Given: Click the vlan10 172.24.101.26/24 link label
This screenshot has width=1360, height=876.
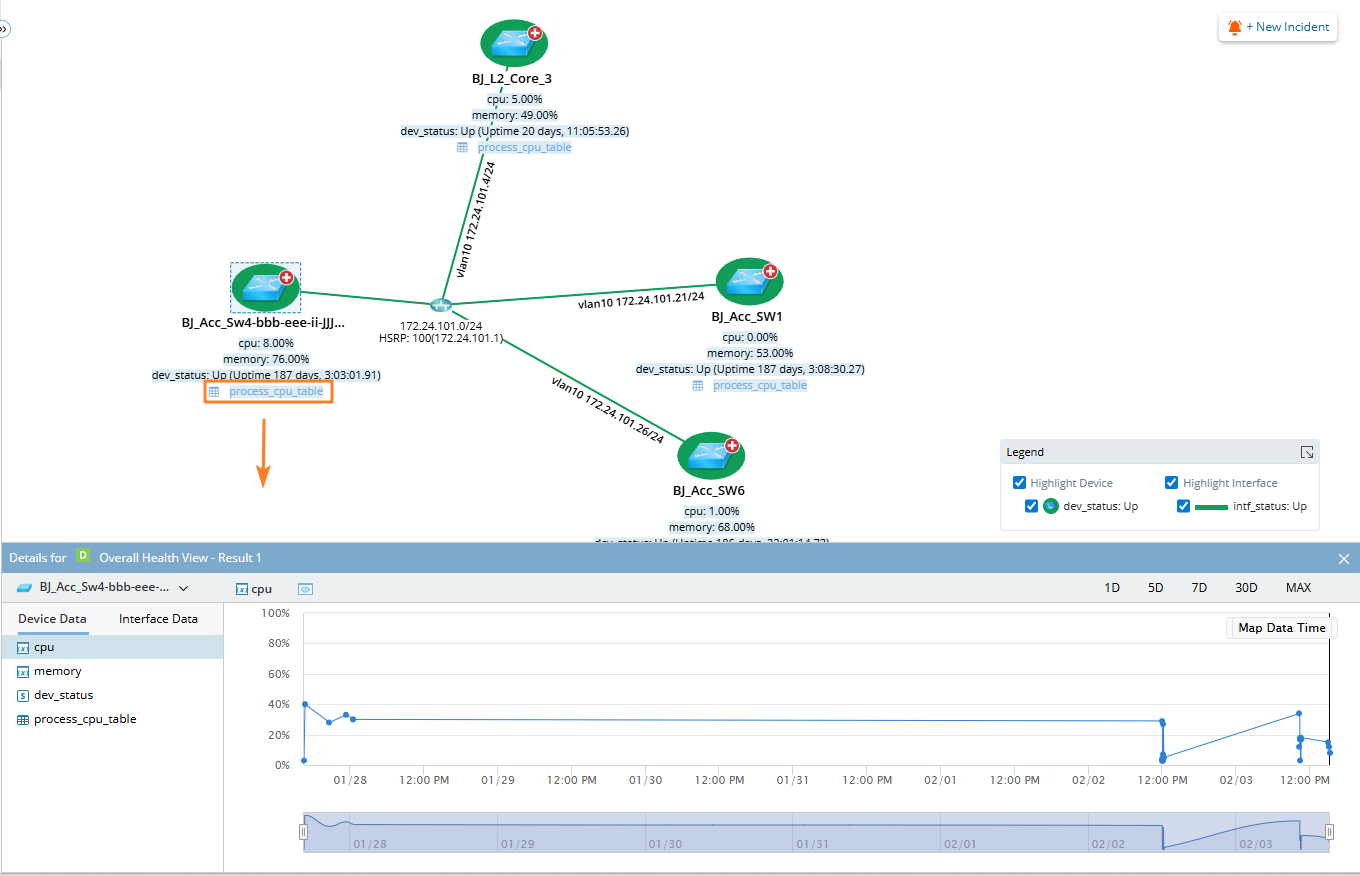Looking at the screenshot, I should (x=608, y=410).
